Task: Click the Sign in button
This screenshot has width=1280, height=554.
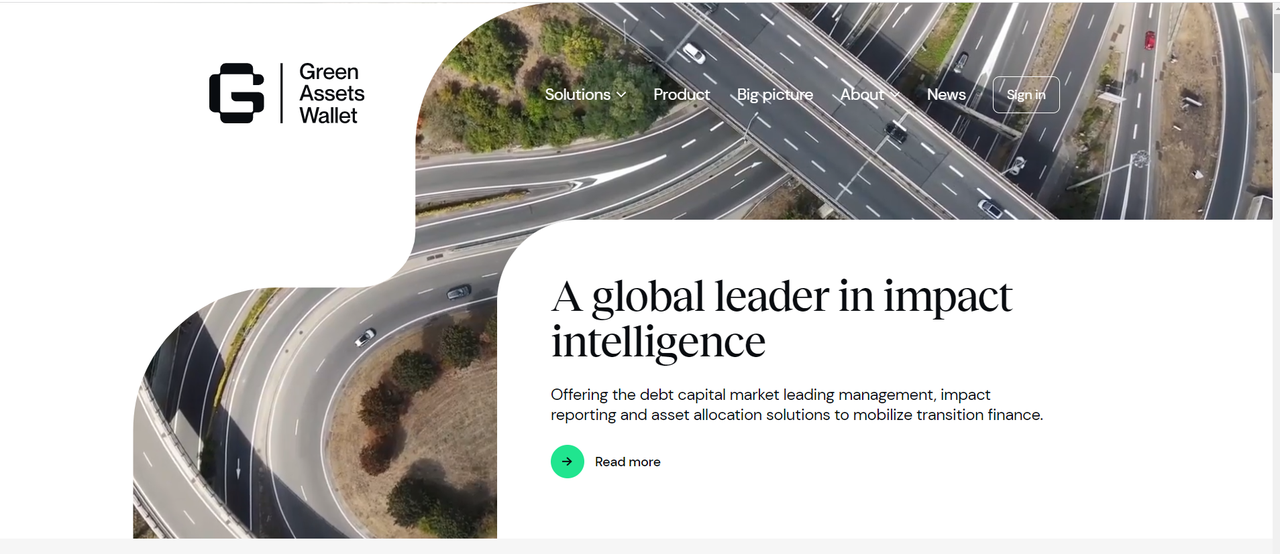Action: [1026, 95]
